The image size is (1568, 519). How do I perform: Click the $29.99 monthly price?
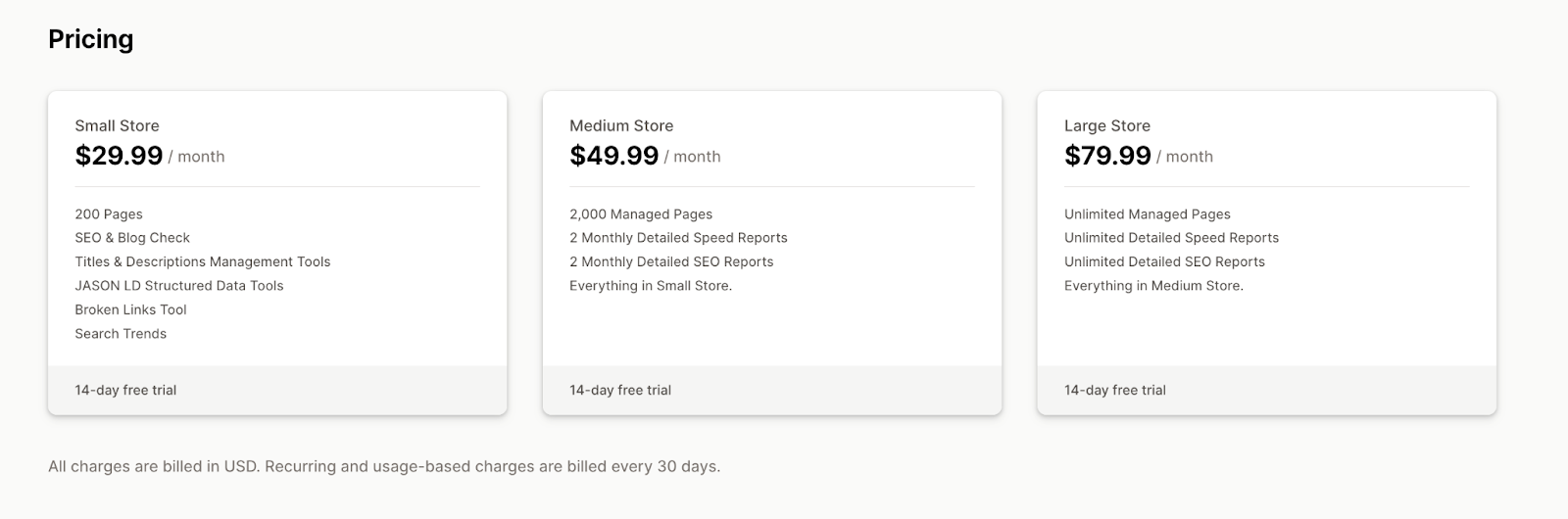[119, 156]
